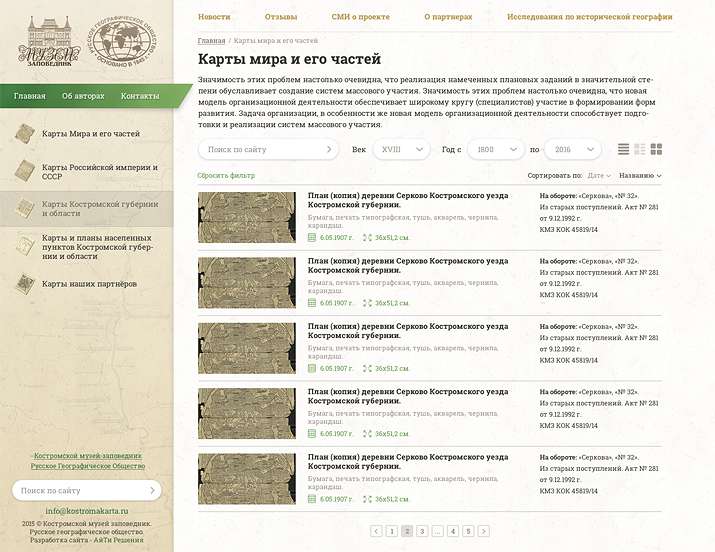This screenshot has height=552, width=715.
Task: Open Отзывы in top menu
Action: point(281,17)
